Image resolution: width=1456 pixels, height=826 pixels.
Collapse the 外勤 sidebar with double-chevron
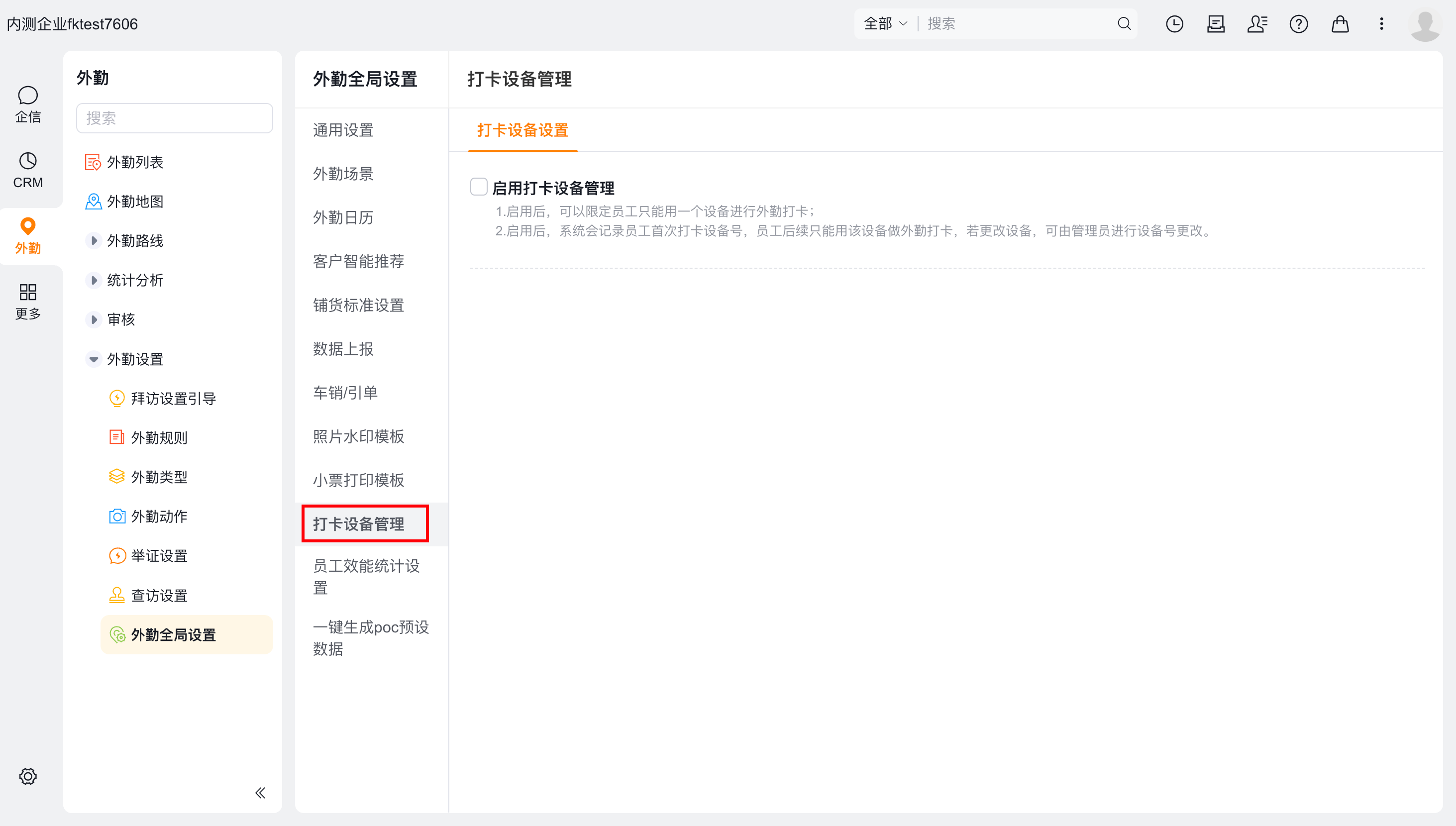tap(260, 793)
